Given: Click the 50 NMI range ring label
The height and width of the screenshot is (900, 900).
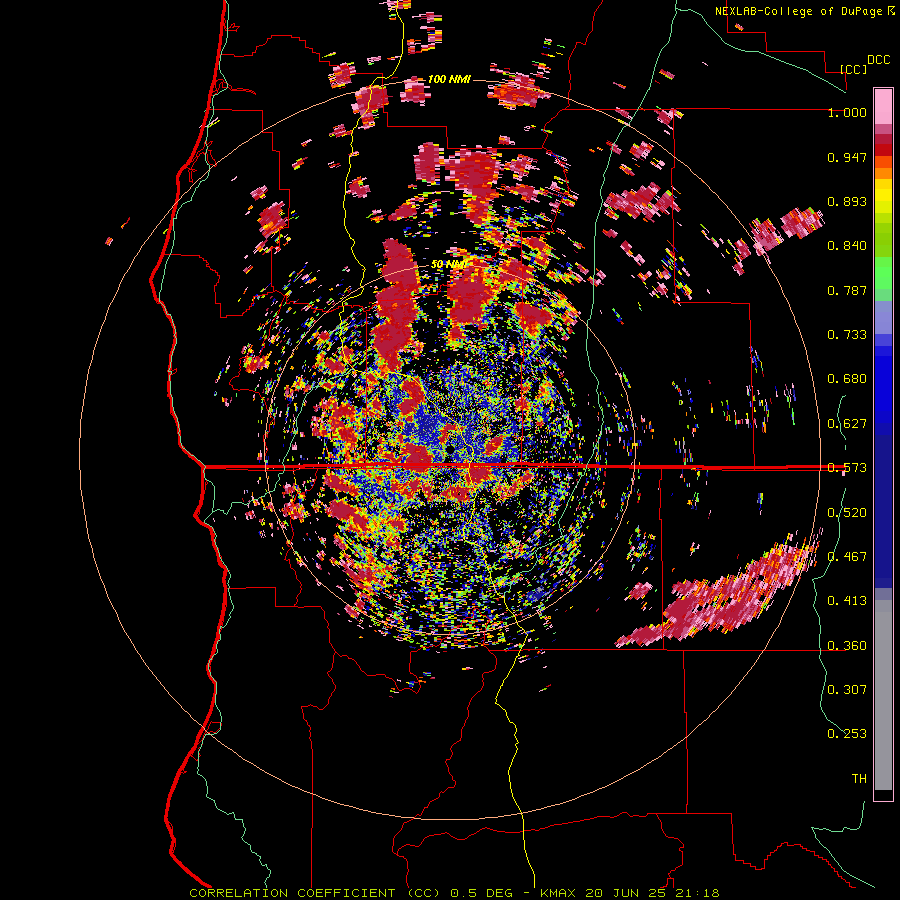Looking at the screenshot, I should (448, 265).
